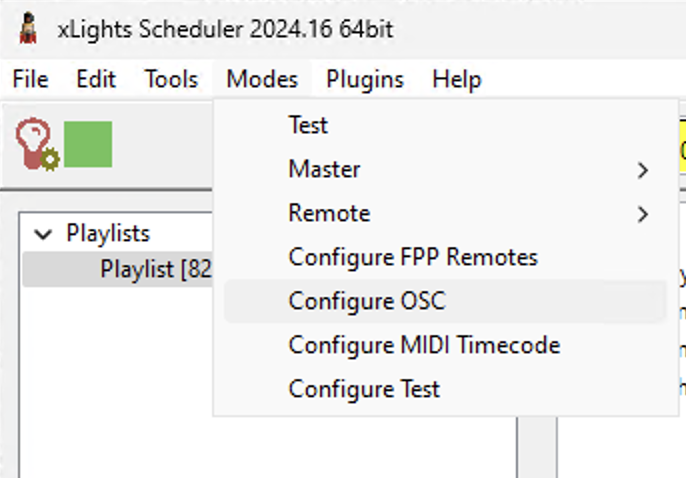This screenshot has width=686, height=478.
Task: Click the xLights Scheduler title bar text
Action: pyautogui.click(x=225, y=29)
